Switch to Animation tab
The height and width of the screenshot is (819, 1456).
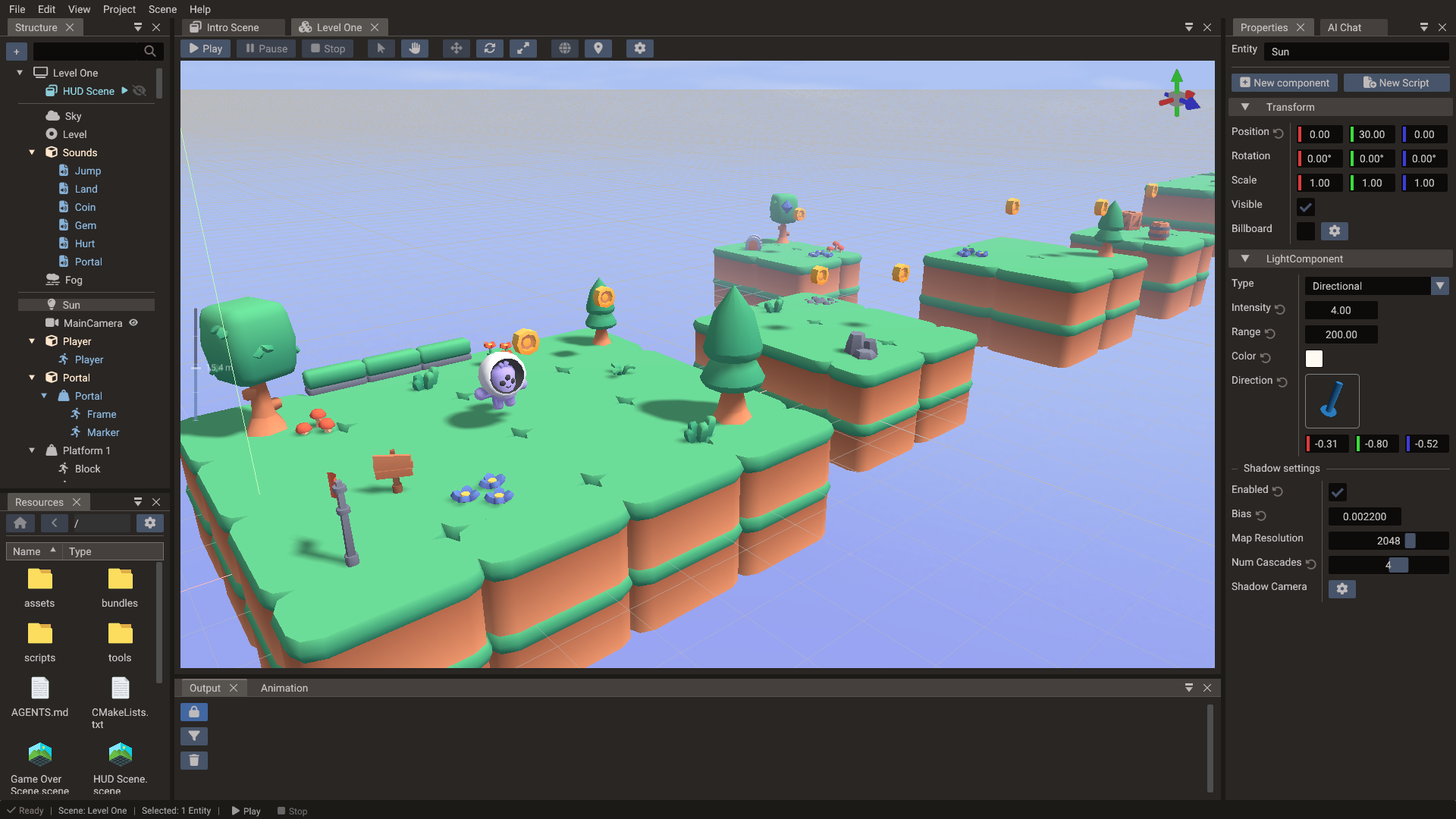click(x=284, y=688)
